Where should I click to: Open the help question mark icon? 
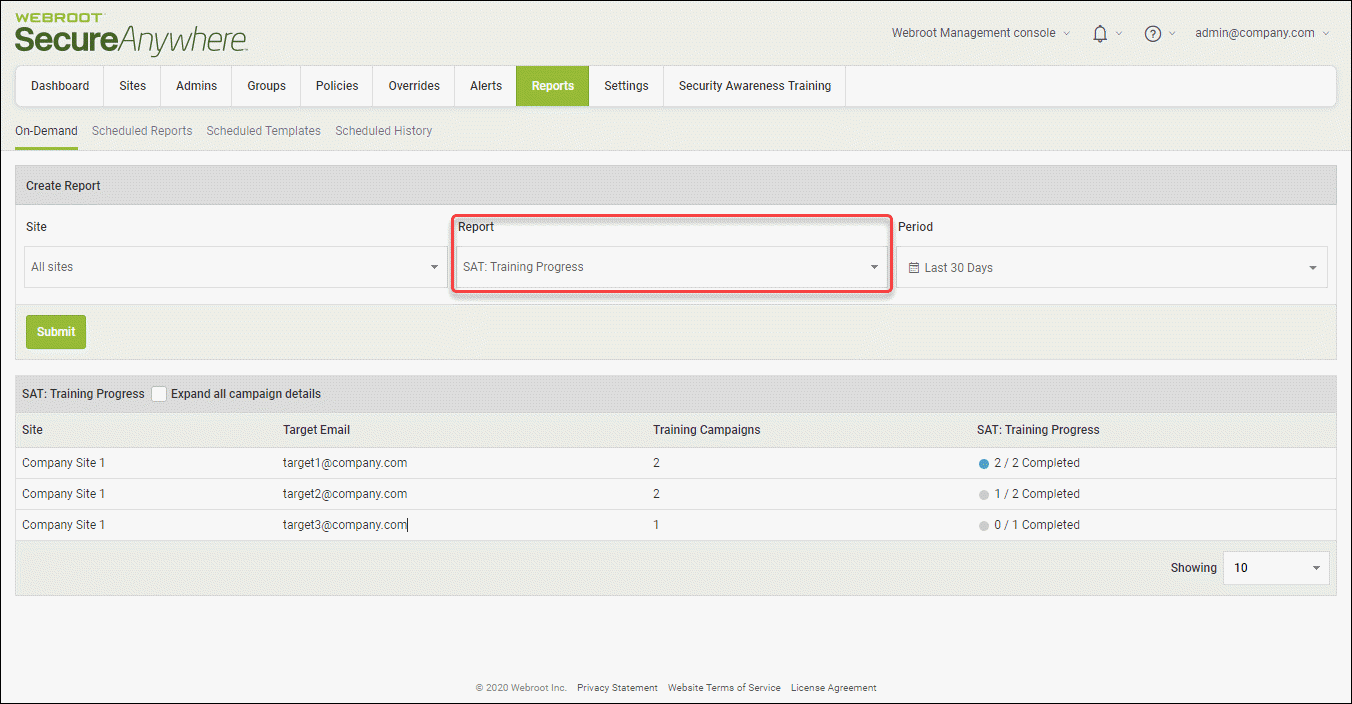(x=1153, y=34)
